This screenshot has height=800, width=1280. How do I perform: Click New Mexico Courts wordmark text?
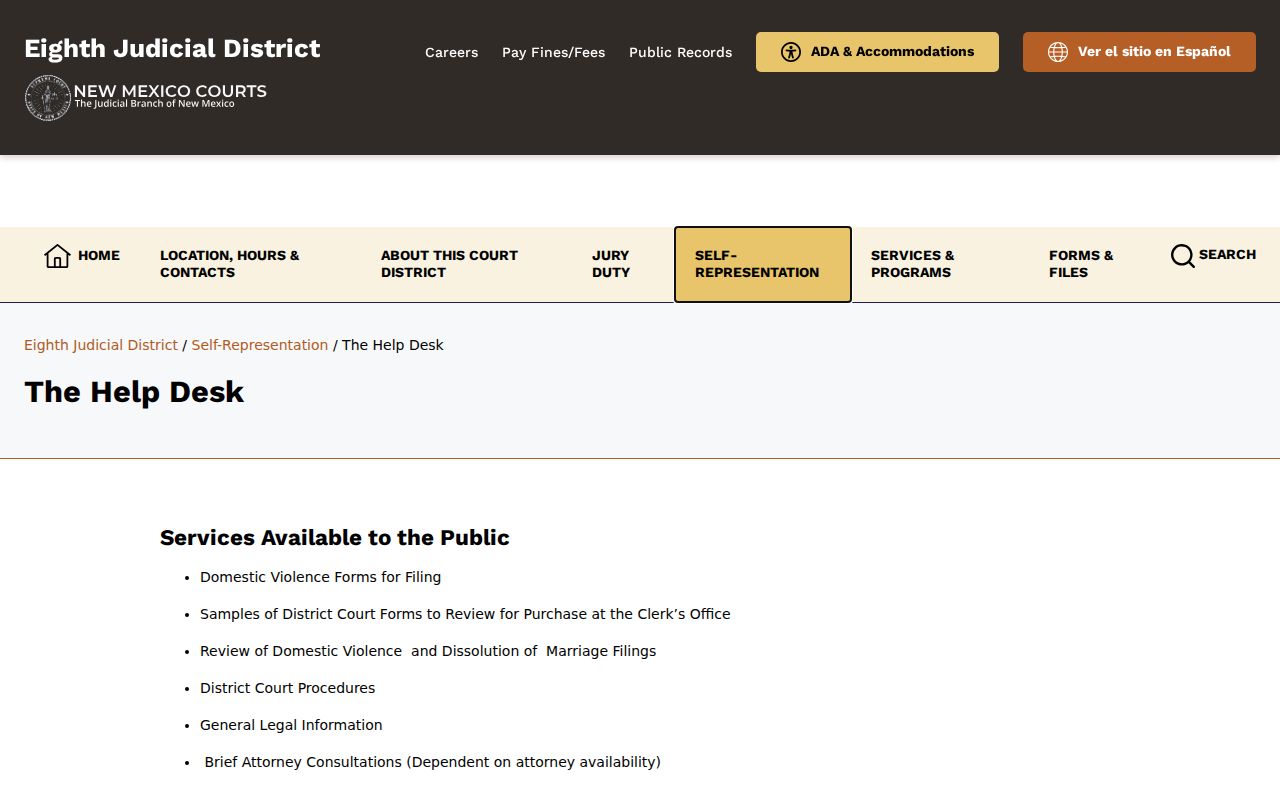170,92
